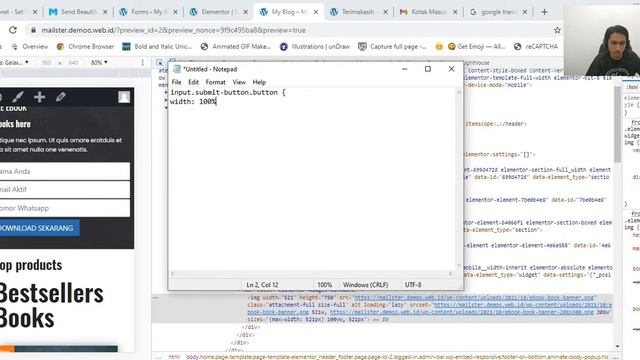
Task: Close the 'Forms - My' browser tab
Action: 175,12
